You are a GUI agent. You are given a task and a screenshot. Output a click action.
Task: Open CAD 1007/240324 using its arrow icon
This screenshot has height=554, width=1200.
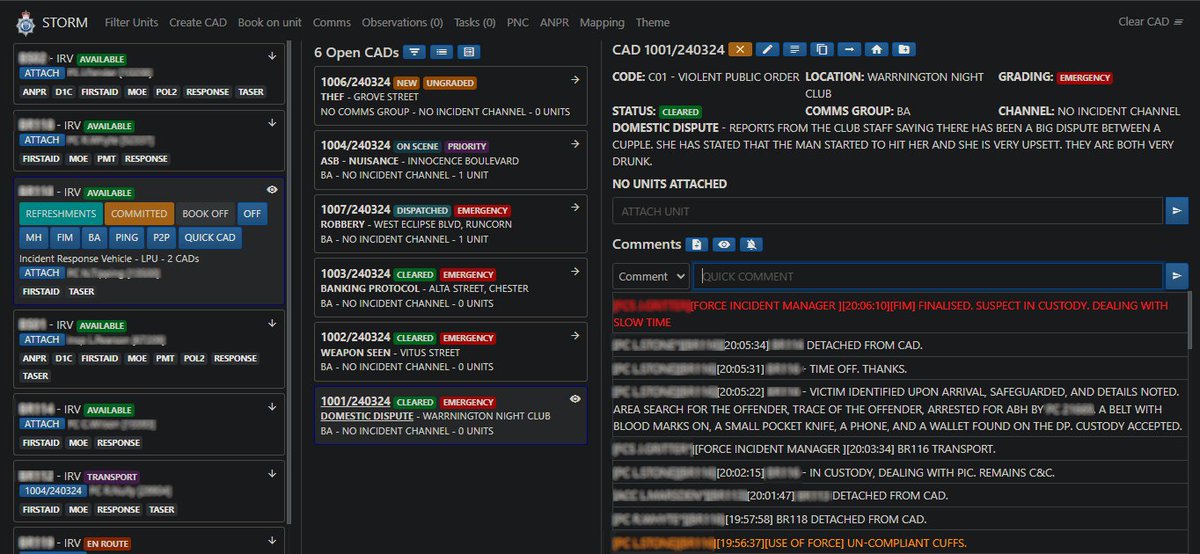575,208
